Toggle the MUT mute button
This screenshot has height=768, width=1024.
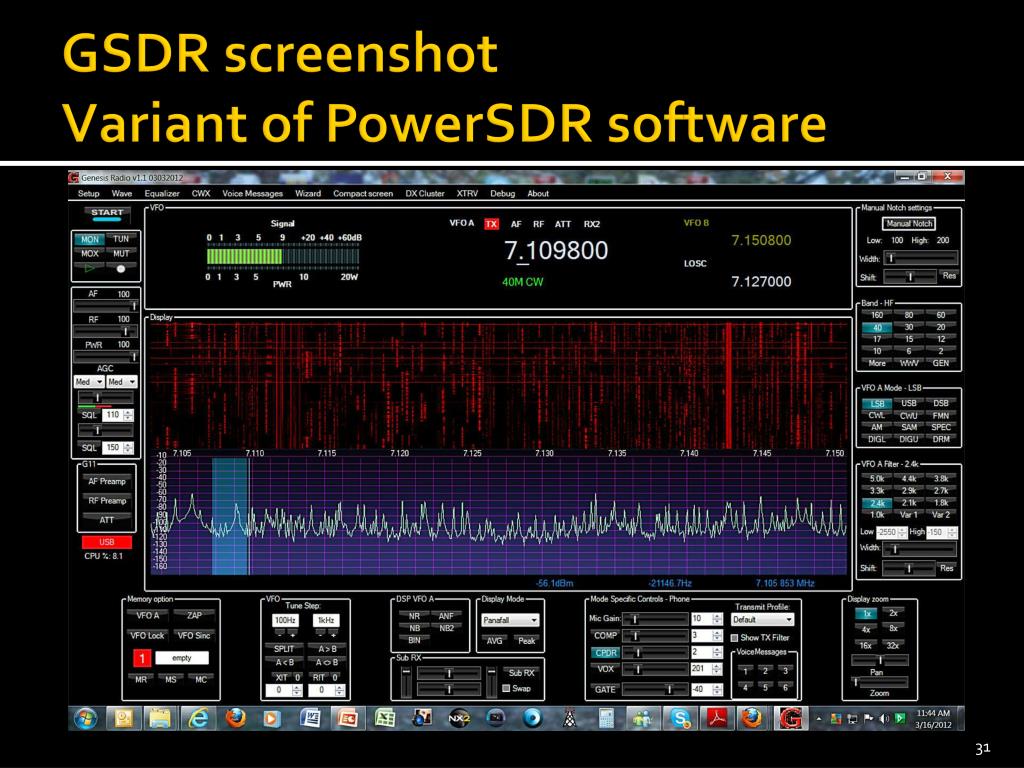tap(121, 253)
